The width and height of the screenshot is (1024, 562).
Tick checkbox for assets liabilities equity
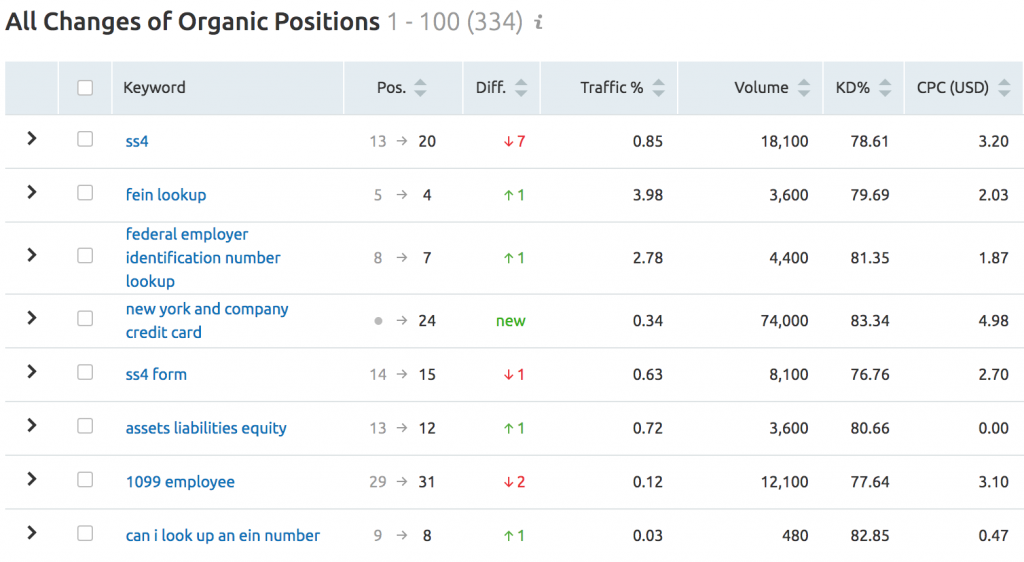pos(85,426)
